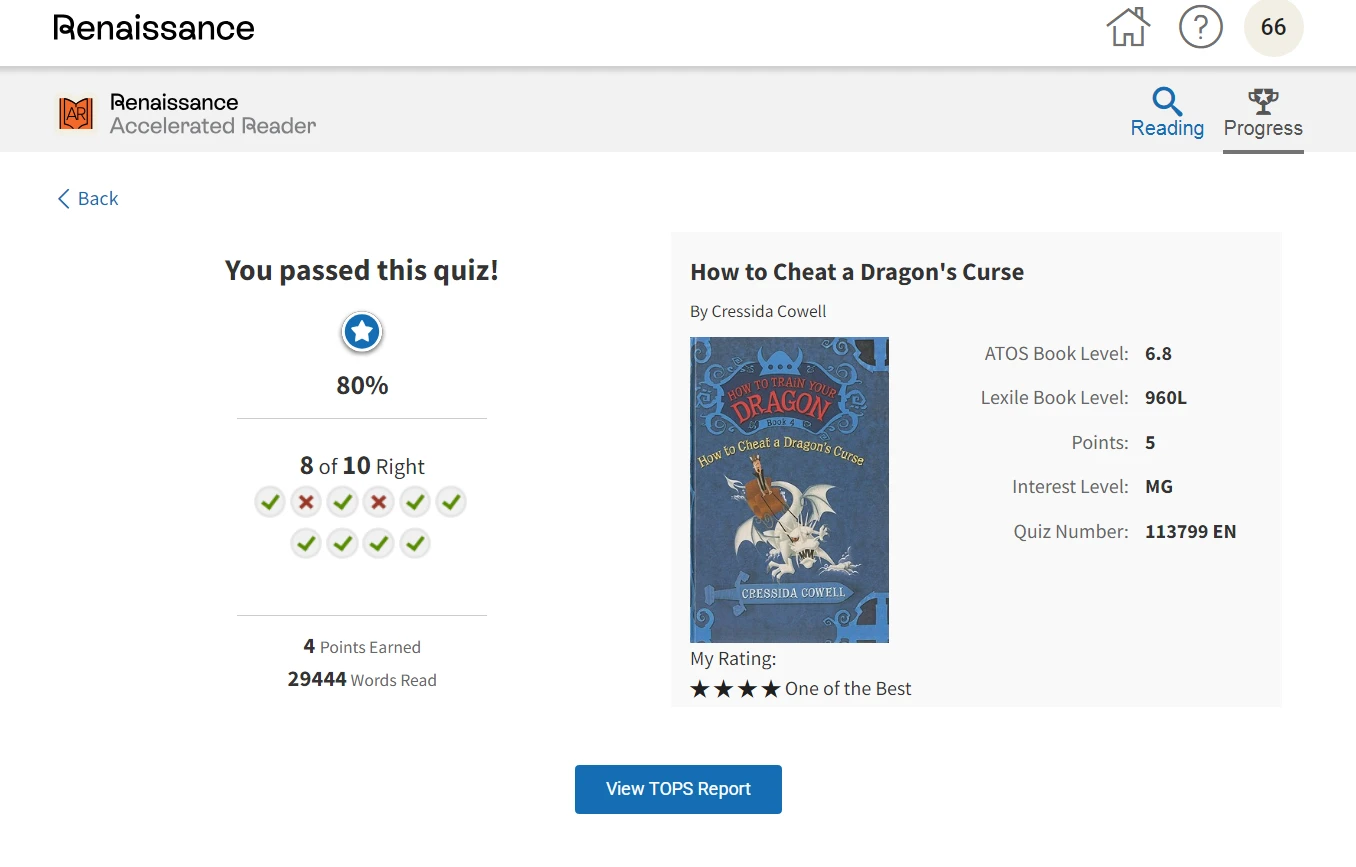Click the last green check in the bottom row
This screenshot has height=867, width=1356.
[415, 544]
